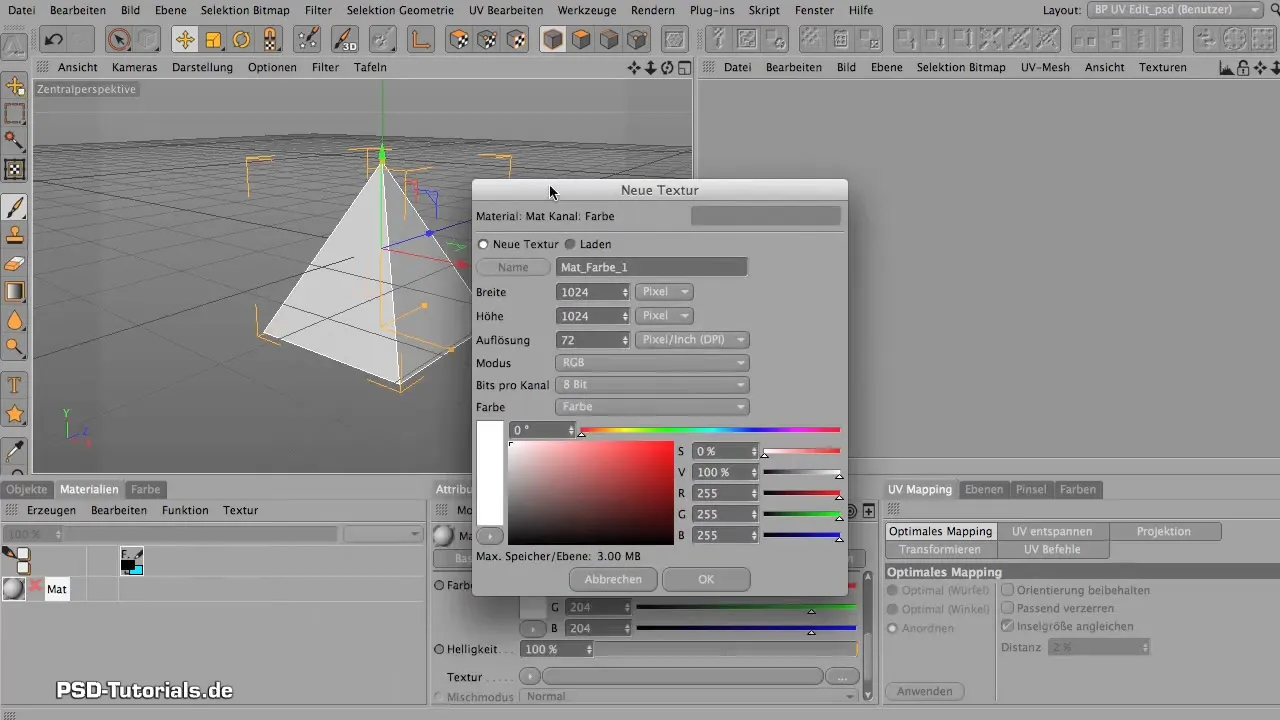Expand the 'Bits pro Kanal' dropdown

point(652,385)
